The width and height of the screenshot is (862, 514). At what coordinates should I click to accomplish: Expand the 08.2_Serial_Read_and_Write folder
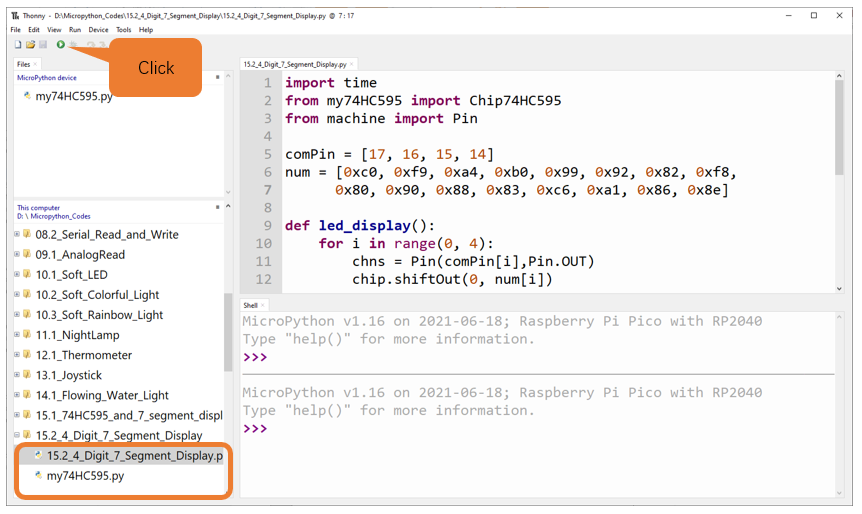[16, 234]
